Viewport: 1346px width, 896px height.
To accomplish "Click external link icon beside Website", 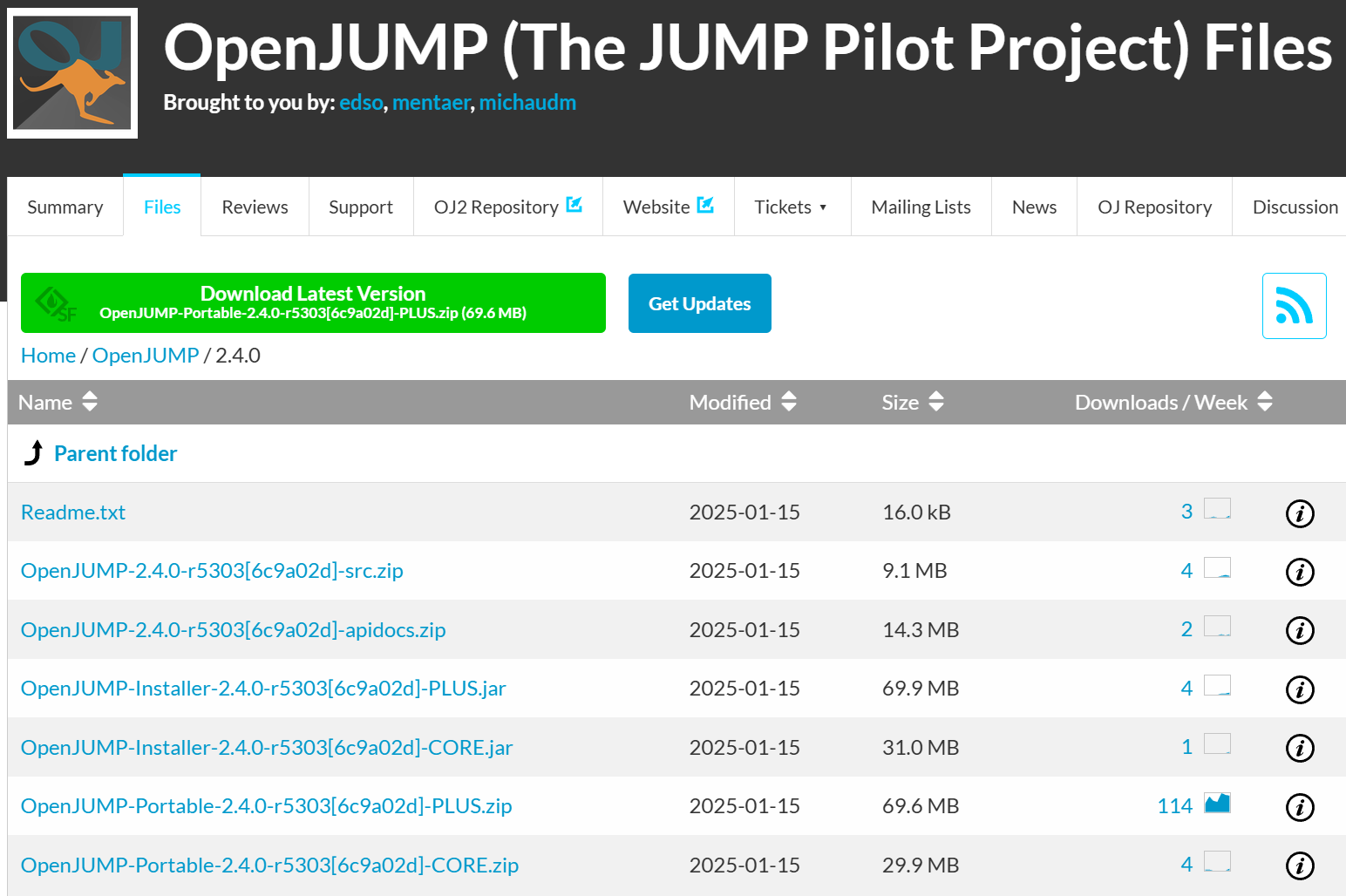I will [x=705, y=205].
